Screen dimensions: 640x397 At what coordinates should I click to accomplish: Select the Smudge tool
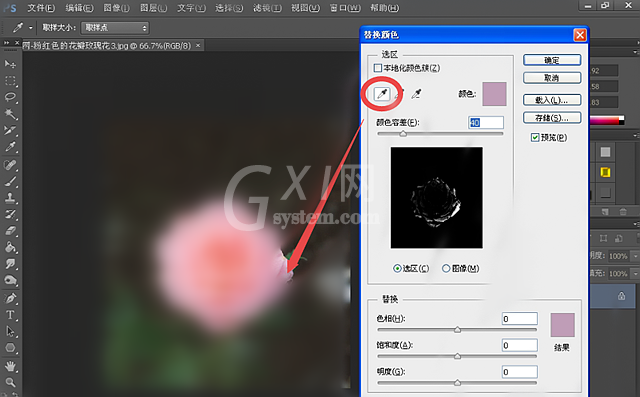(x=10, y=264)
